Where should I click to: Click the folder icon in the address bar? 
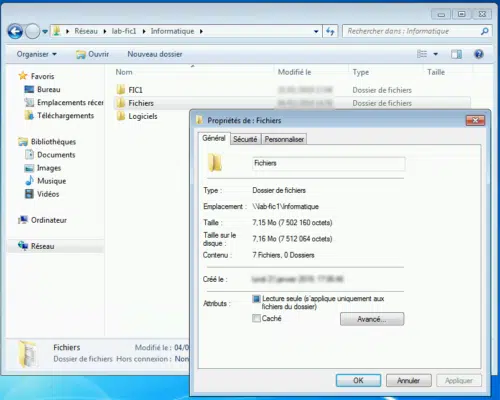[x=57, y=31]
